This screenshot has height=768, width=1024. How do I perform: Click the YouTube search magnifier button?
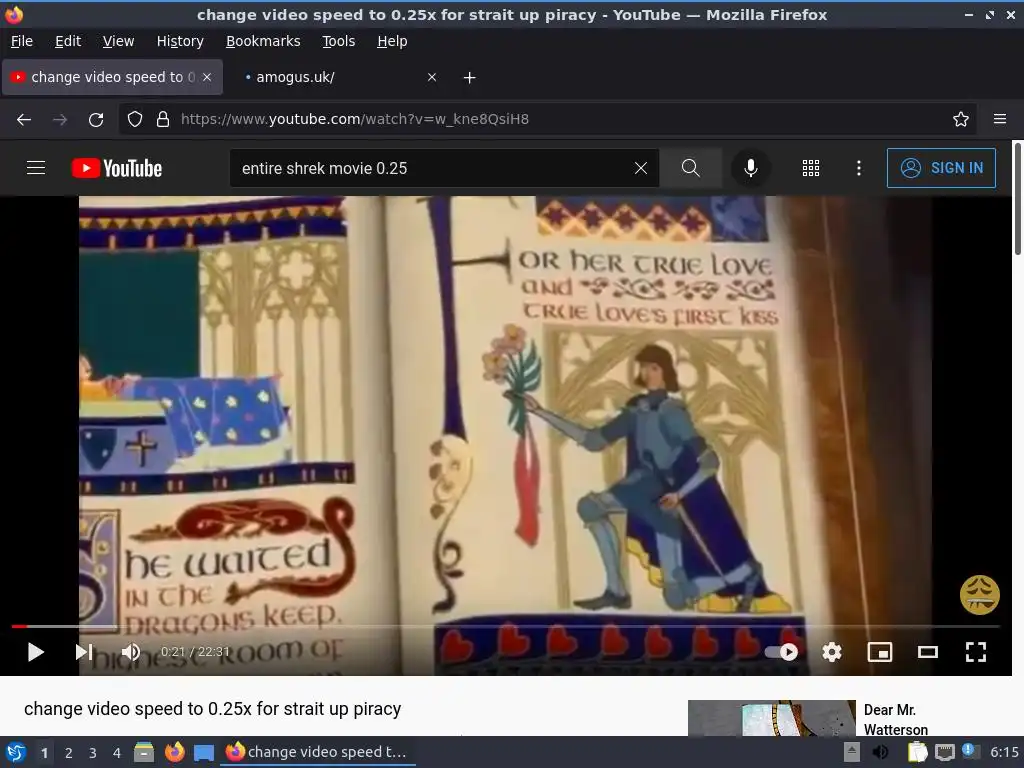690,168
